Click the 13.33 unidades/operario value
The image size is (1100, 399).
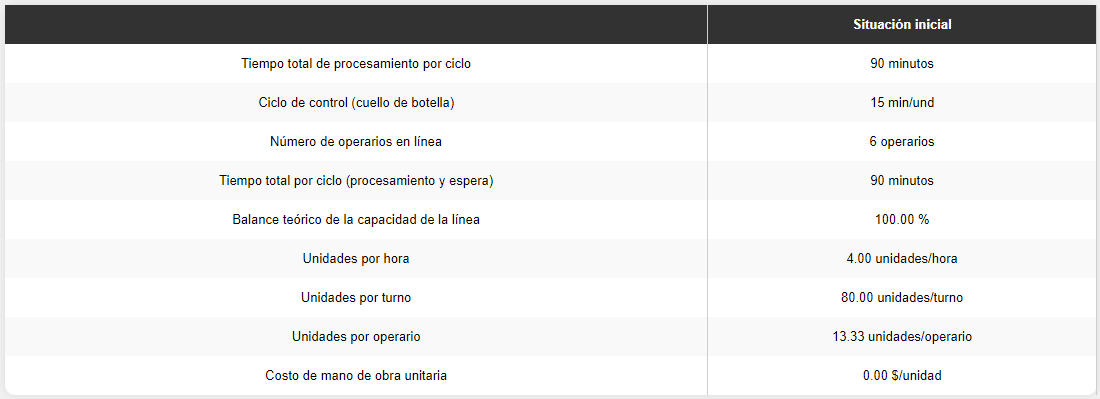(x=901, y=337)
